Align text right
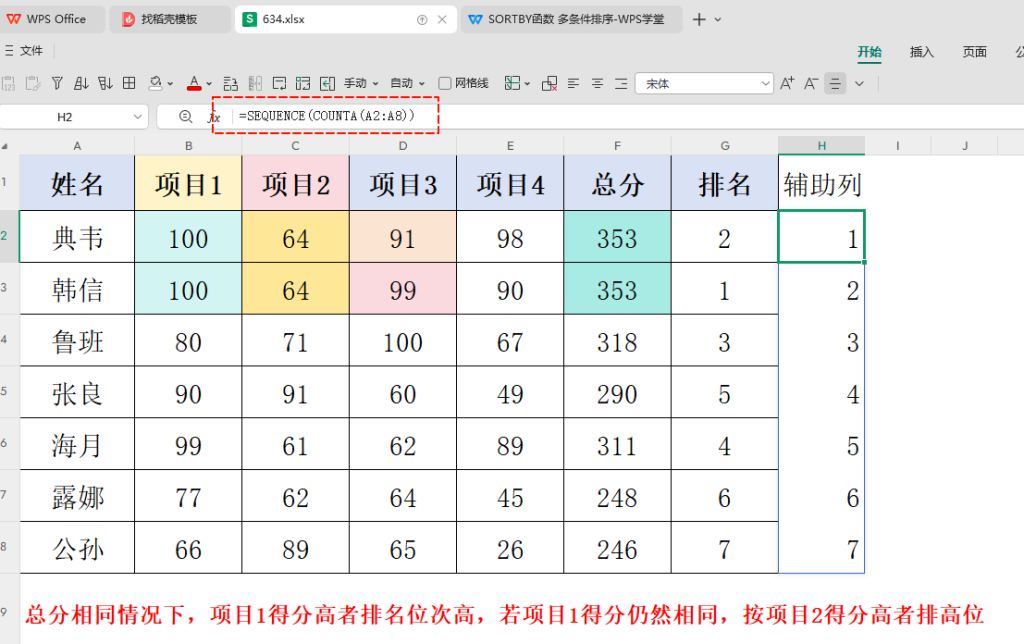The width and height of the screenshot is (1024, 644). pyautogui.click(x=621, y=83)
